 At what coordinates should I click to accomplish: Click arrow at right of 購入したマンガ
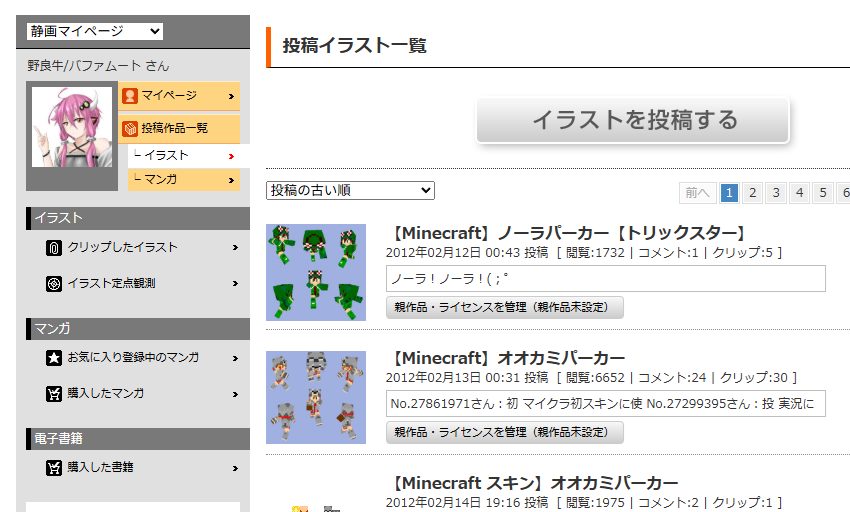click(235, 394)
